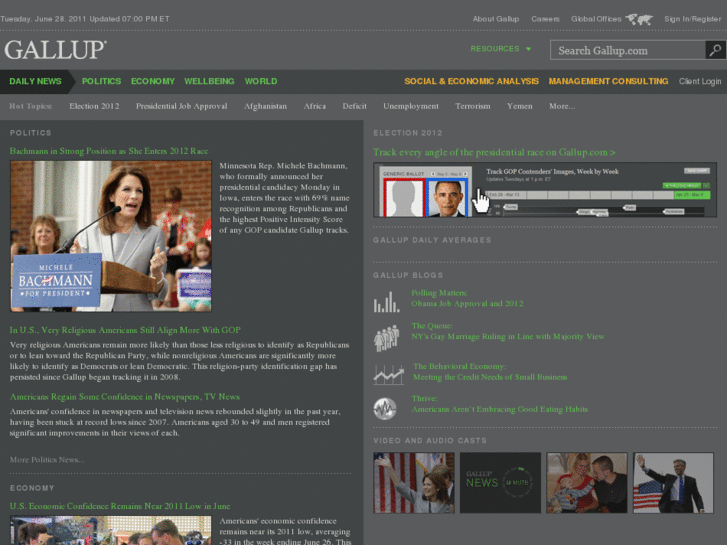Image resolution: width=727 pixels, height=545 pixels.
Task: Open the Thrive pulse circle icon
Action: (385, 409)
